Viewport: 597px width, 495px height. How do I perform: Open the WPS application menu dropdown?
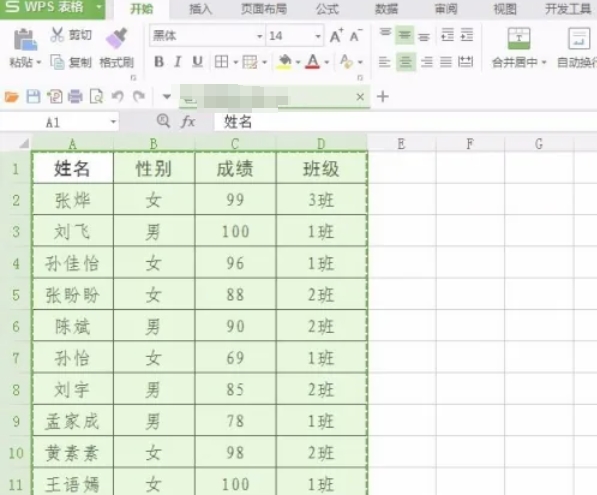99,7
